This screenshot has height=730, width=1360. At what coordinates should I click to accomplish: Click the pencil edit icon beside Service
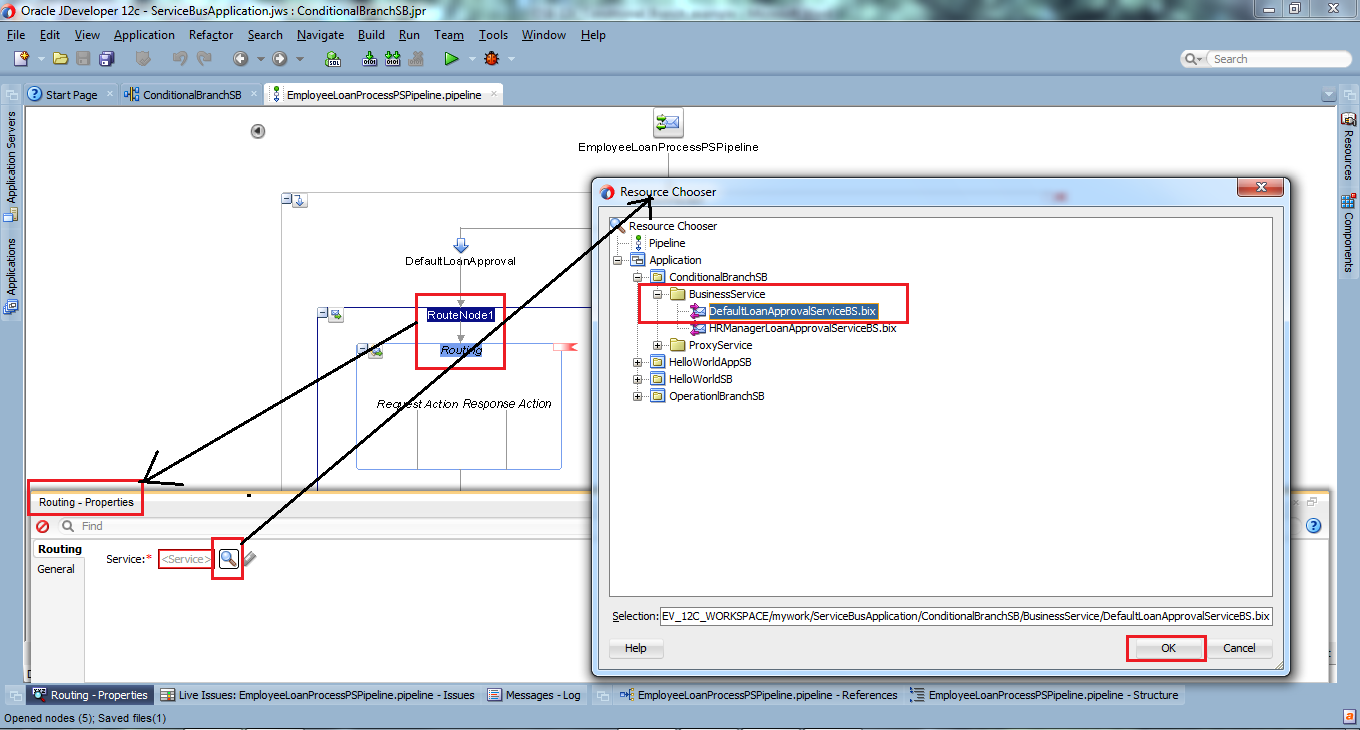249,559
